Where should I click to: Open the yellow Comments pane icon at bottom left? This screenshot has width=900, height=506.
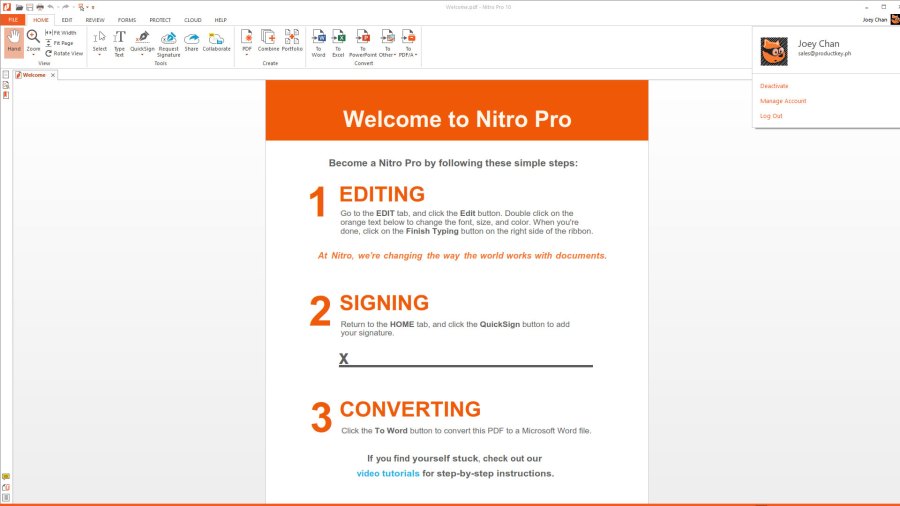coord(6,476)
